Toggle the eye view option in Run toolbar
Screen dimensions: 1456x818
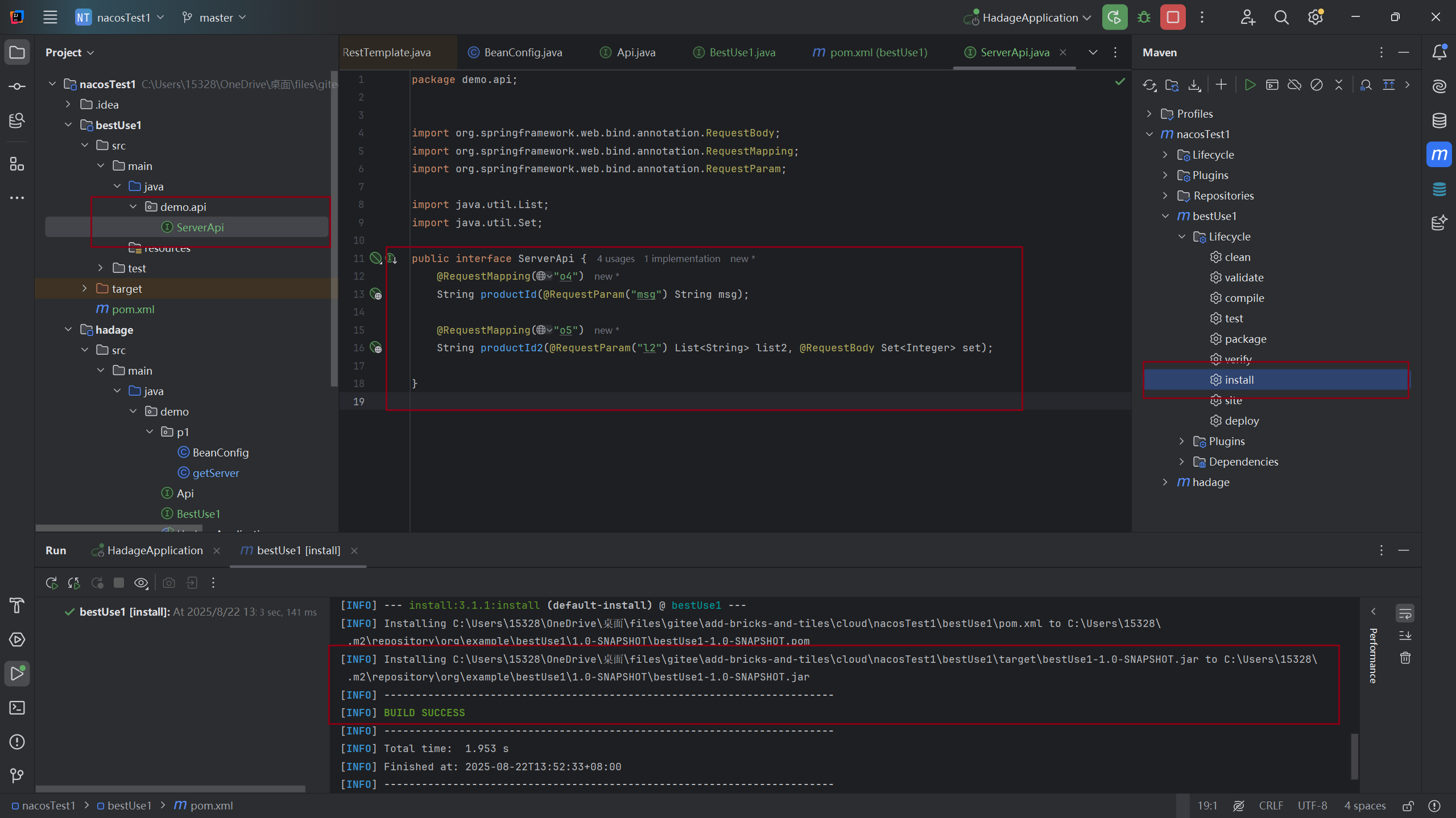pyautogui.click(x=141, y=583)
